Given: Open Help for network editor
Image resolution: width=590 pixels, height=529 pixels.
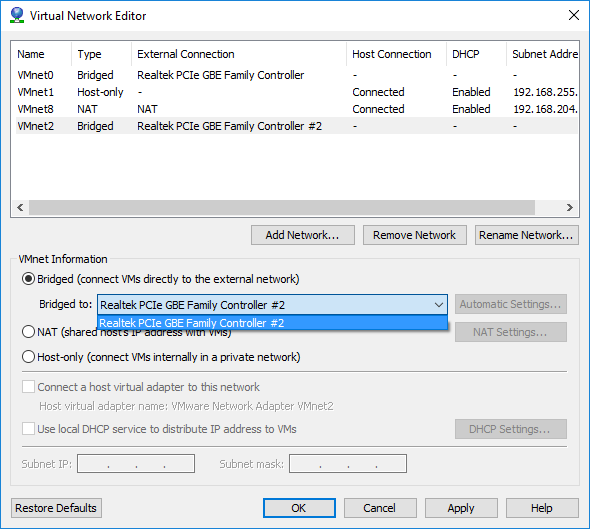Looking at the screenshot, I should (x=542, y=508).
